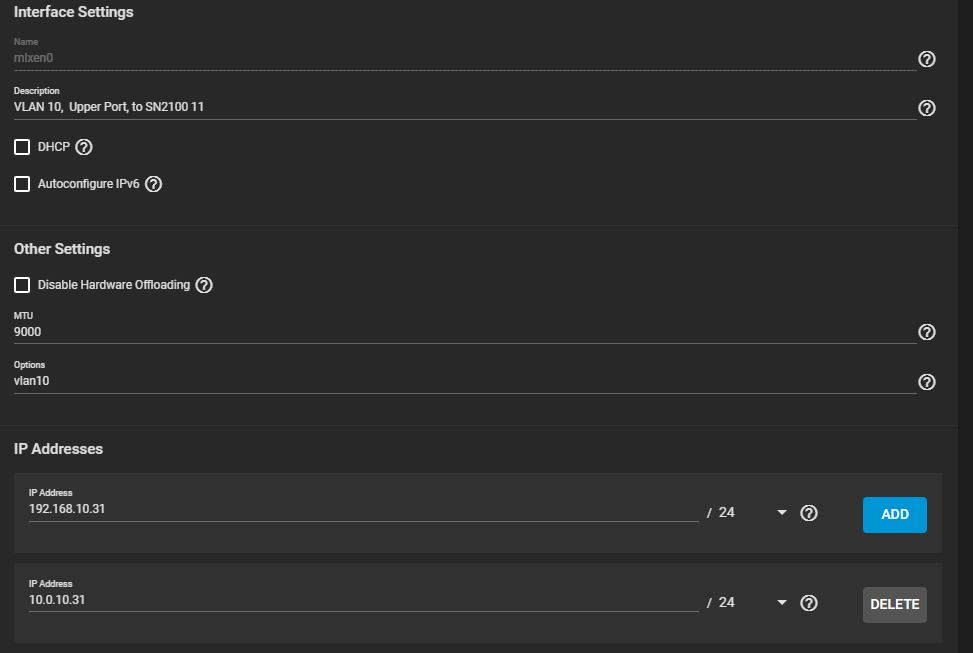Expand netmask dropdown for 192.168.10.31
Viewport: 973px width, 653px height.
pos(782,513)
